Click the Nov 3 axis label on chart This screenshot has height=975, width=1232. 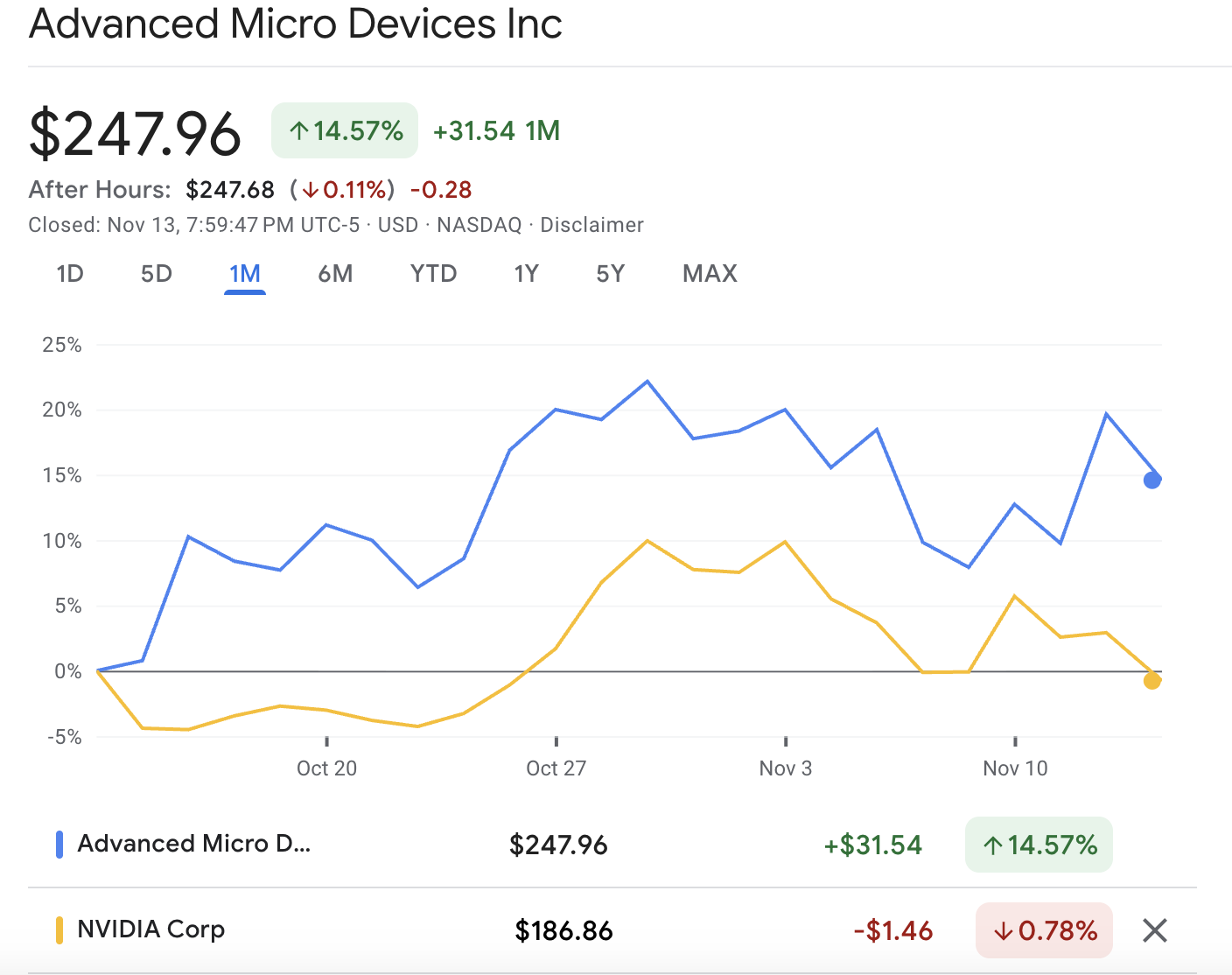785,768
